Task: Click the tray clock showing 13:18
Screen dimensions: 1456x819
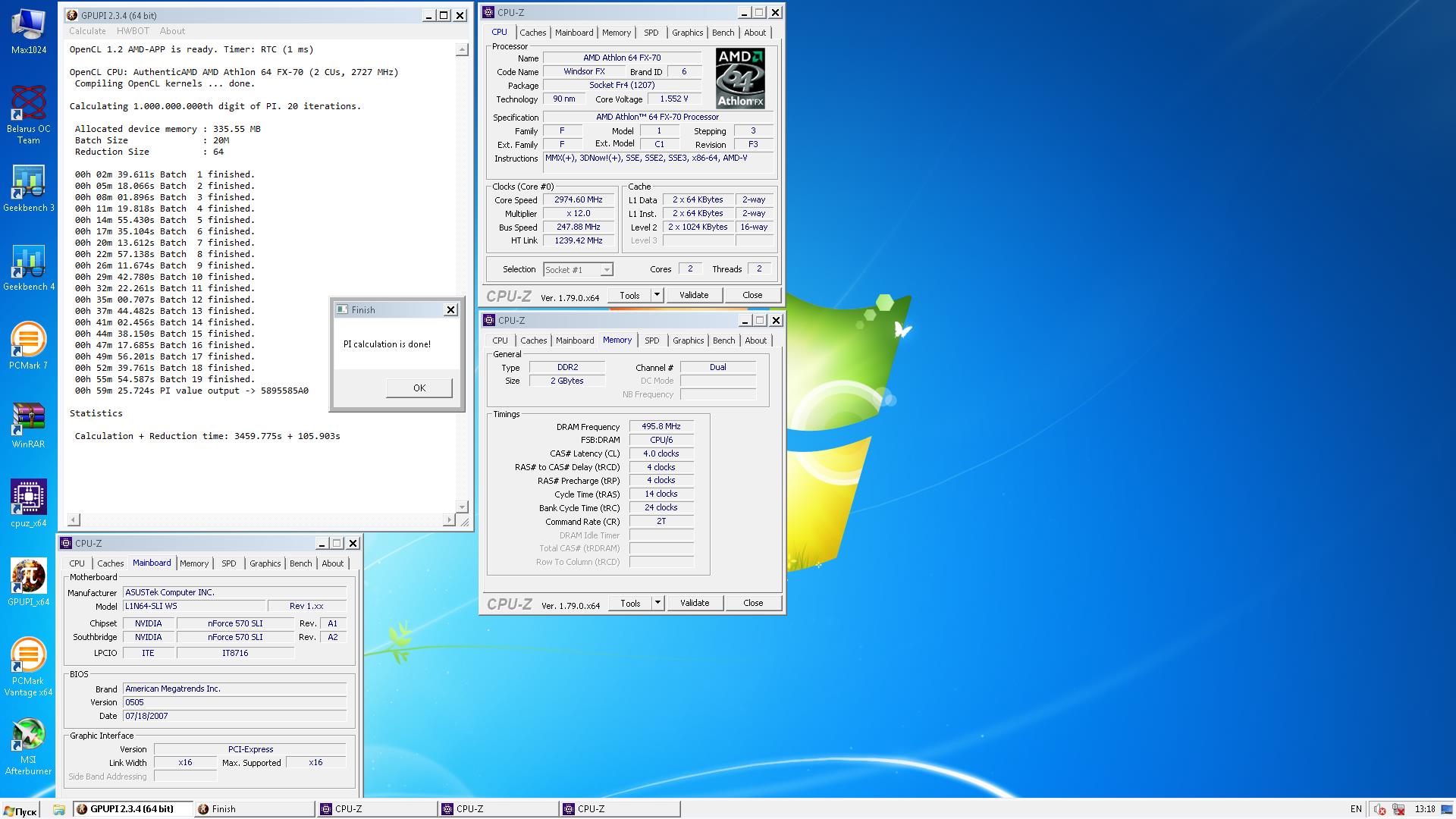Action: tap(1425, 809)
